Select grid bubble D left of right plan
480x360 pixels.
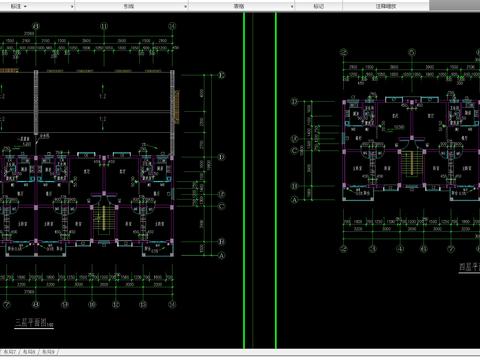click(x=294, y=101)
